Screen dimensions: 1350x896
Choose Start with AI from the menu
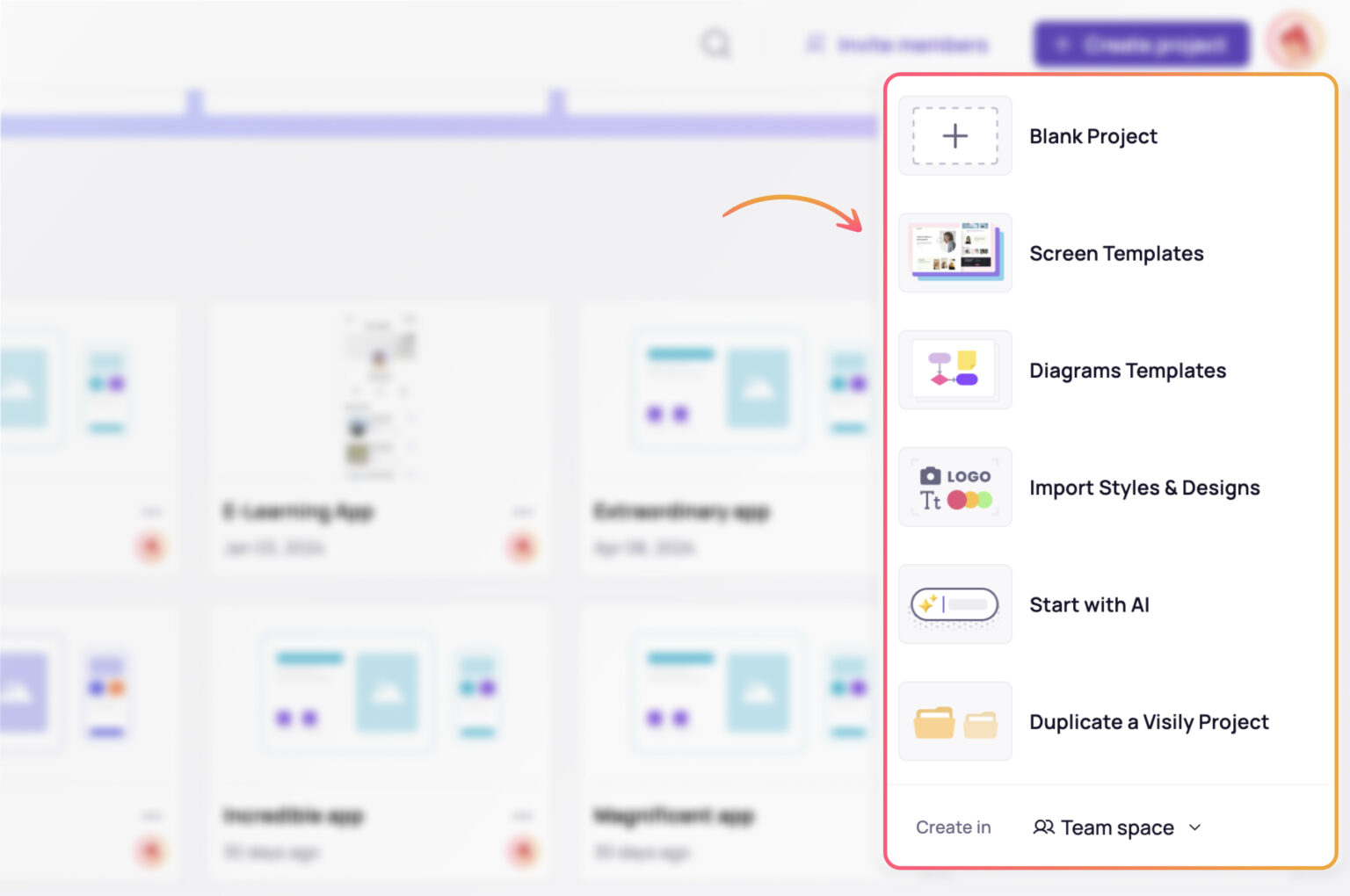[1089, 604]
